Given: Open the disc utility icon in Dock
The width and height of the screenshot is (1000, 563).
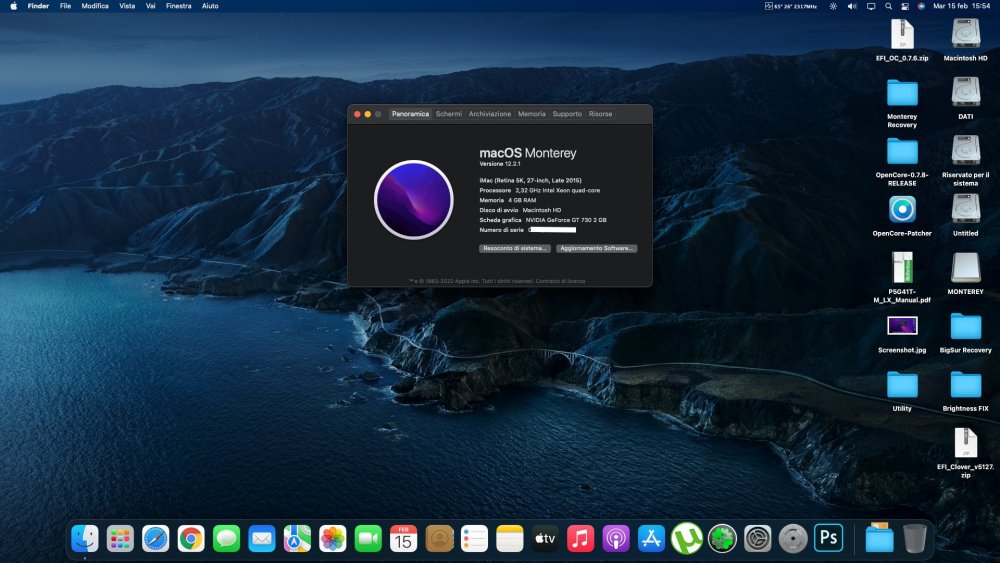Looking at the screenshot, I should pos(793,539).
